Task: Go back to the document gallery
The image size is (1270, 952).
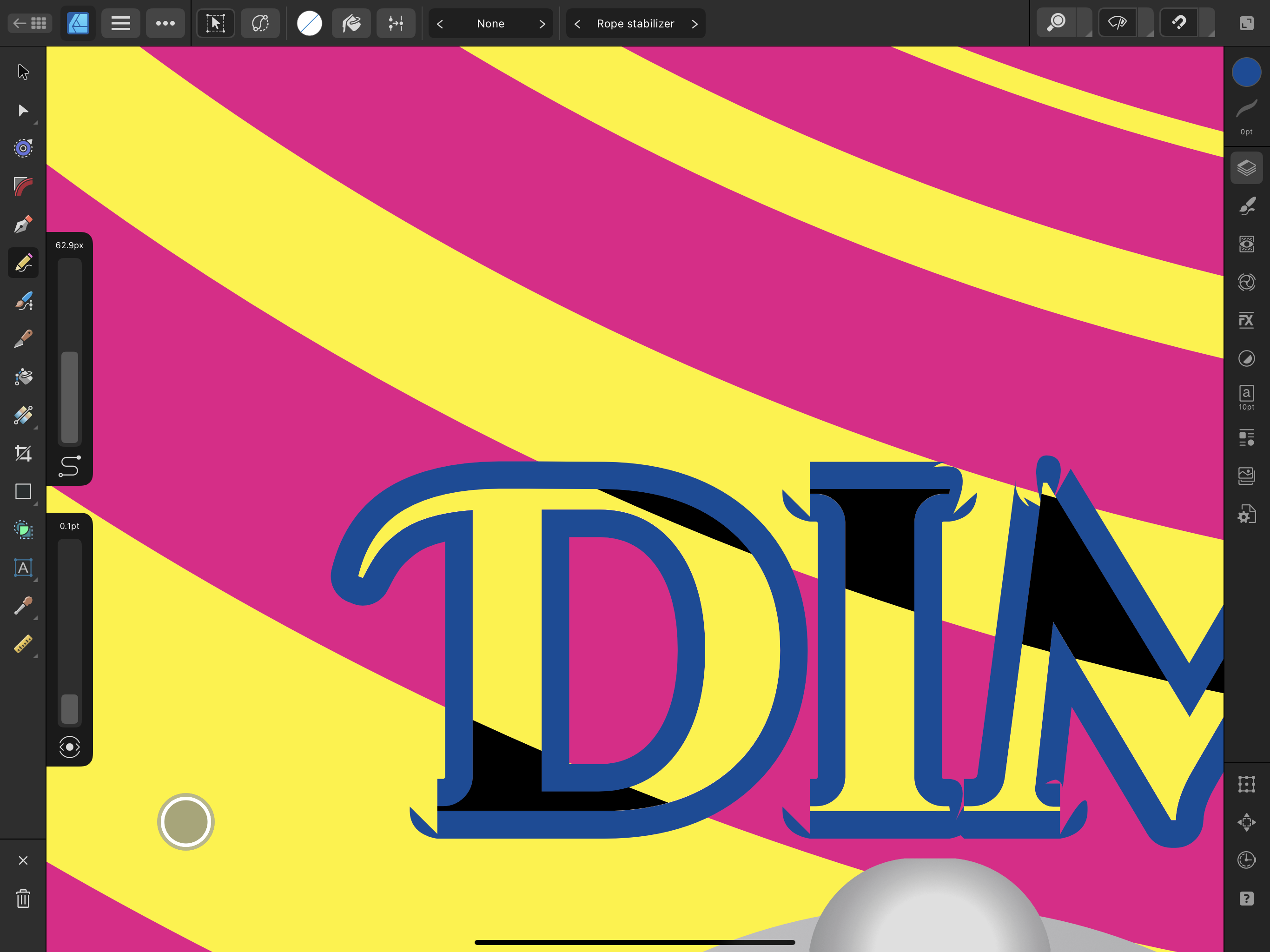Action: (30, 24)
